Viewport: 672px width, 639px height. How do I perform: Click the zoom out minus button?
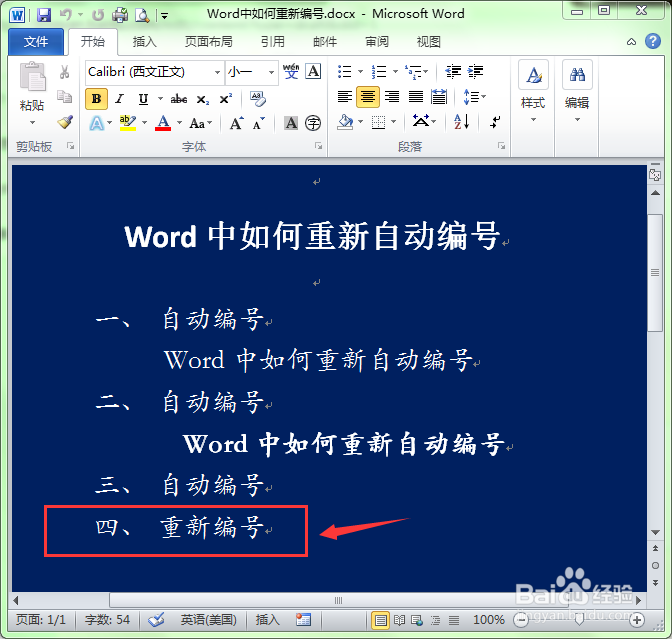pyautogui.click(x=520, y=620)
